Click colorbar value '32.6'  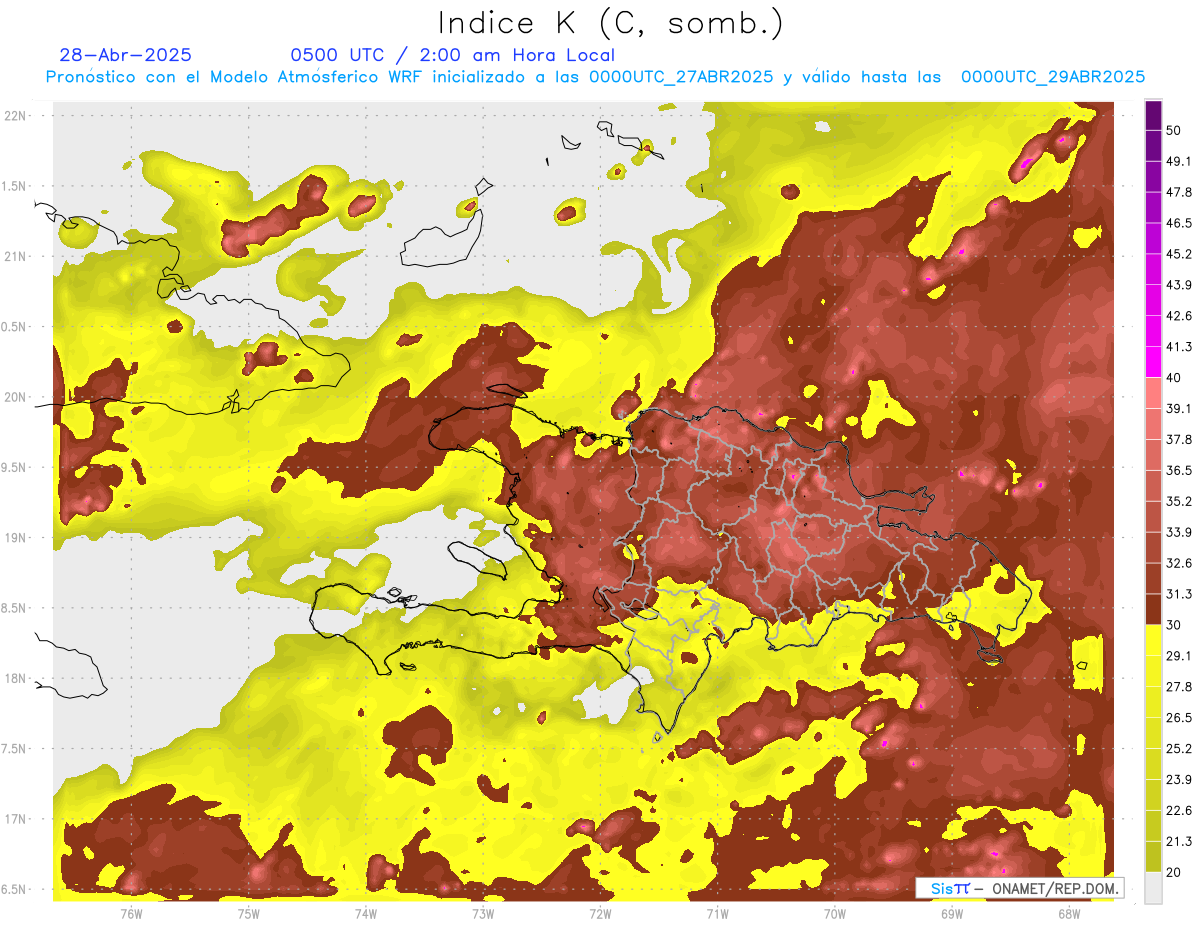point(1179,563)
